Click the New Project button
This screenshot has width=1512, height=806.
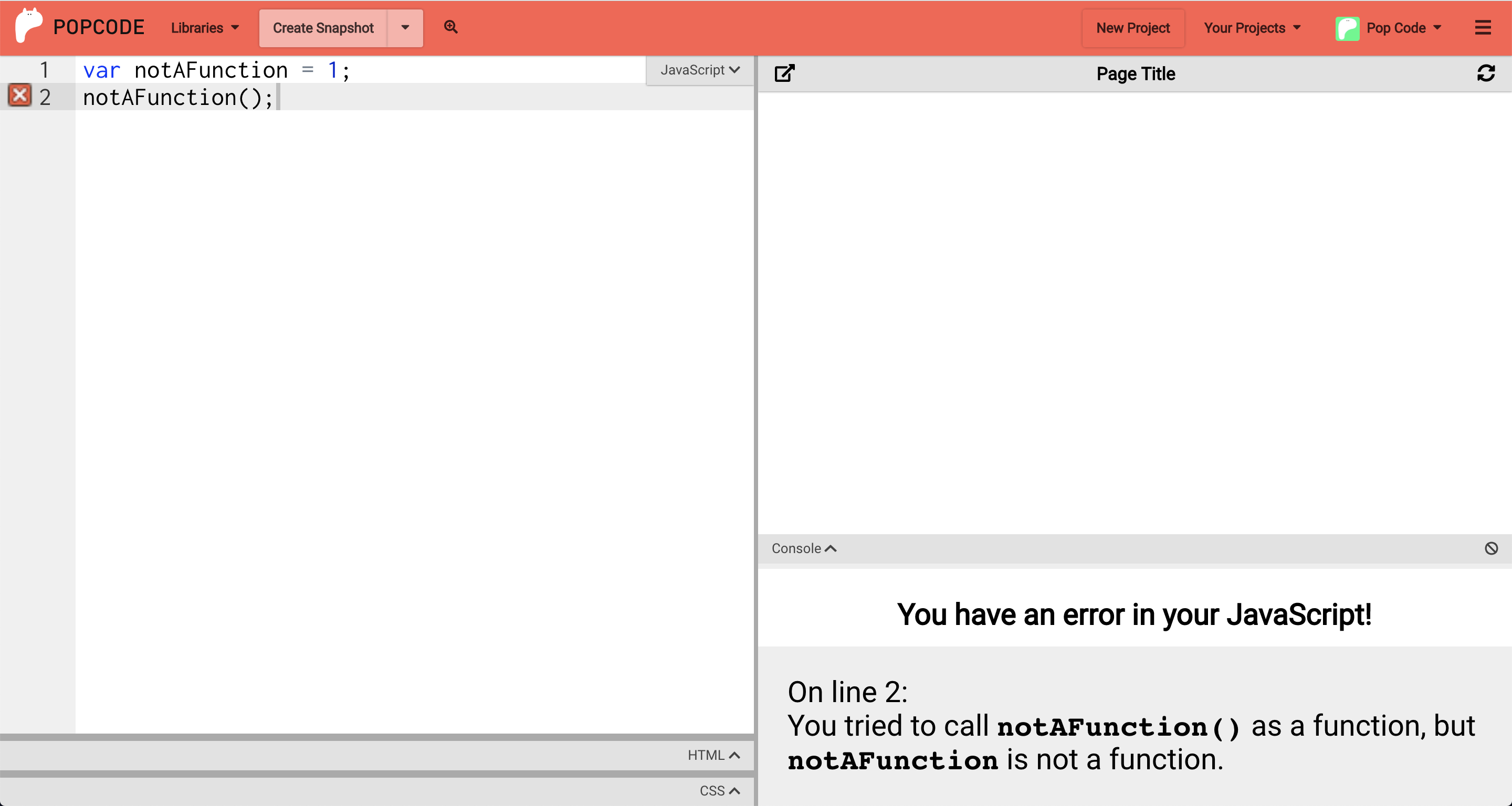(x=1132, y=28)
